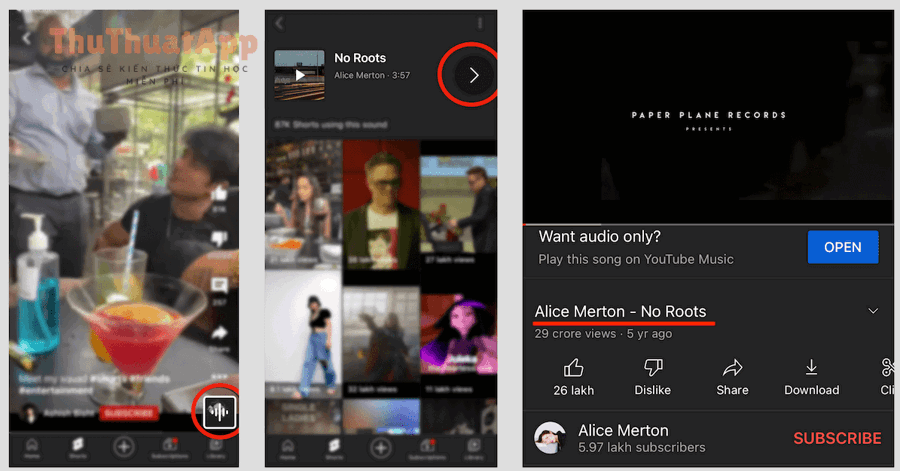Open Subscriptions in the sound page nav
Image resolution: width=900 pixels, height=471 pixels.
point(426,449)
